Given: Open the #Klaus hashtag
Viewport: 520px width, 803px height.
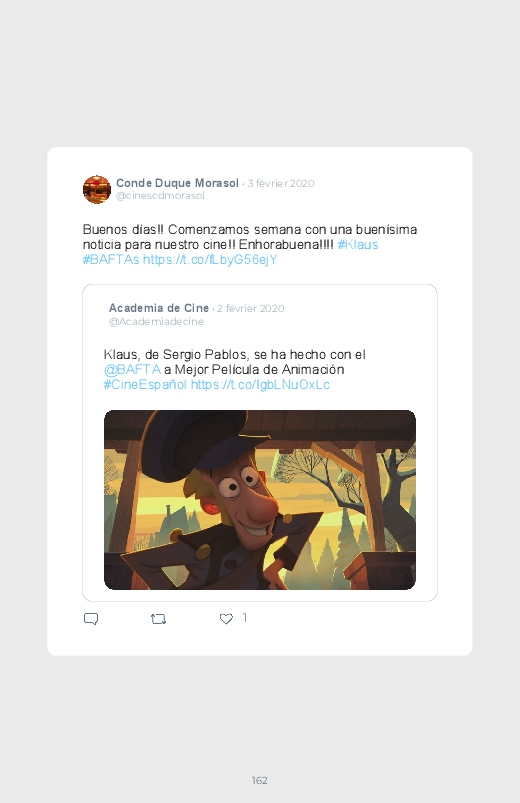Looking at the screenshot, I should tap(358, 244).
